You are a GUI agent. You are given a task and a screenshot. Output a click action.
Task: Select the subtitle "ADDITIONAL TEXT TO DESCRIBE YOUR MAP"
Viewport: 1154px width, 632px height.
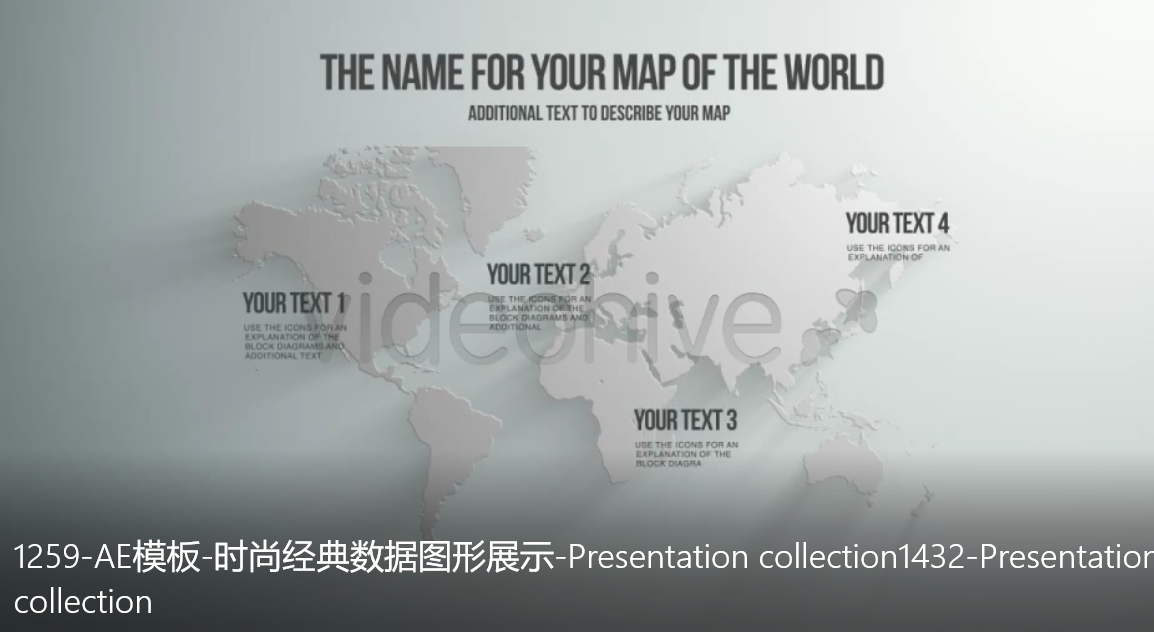pos(599,113)
